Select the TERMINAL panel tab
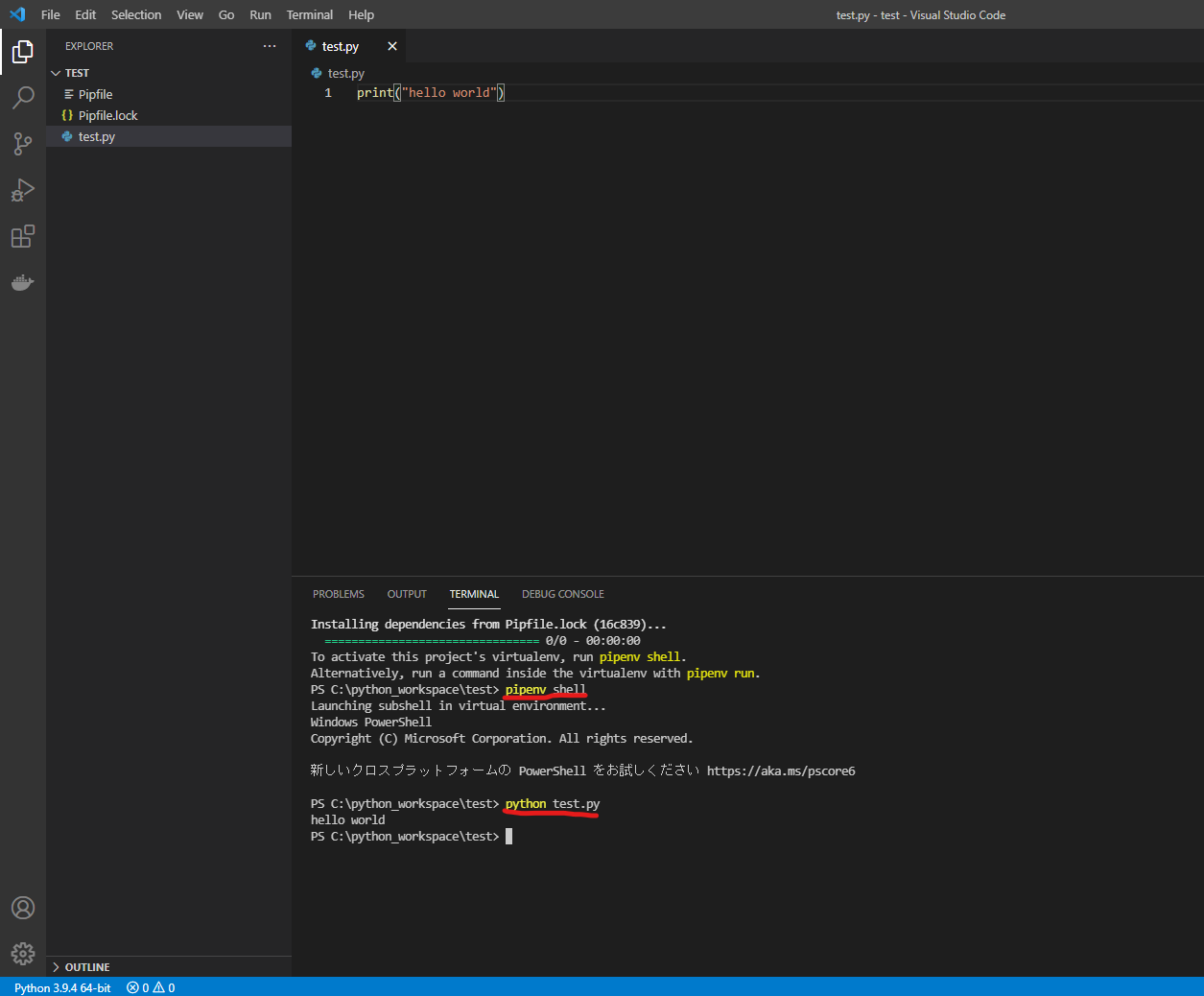1204x996 pixels. click(474, 594)
